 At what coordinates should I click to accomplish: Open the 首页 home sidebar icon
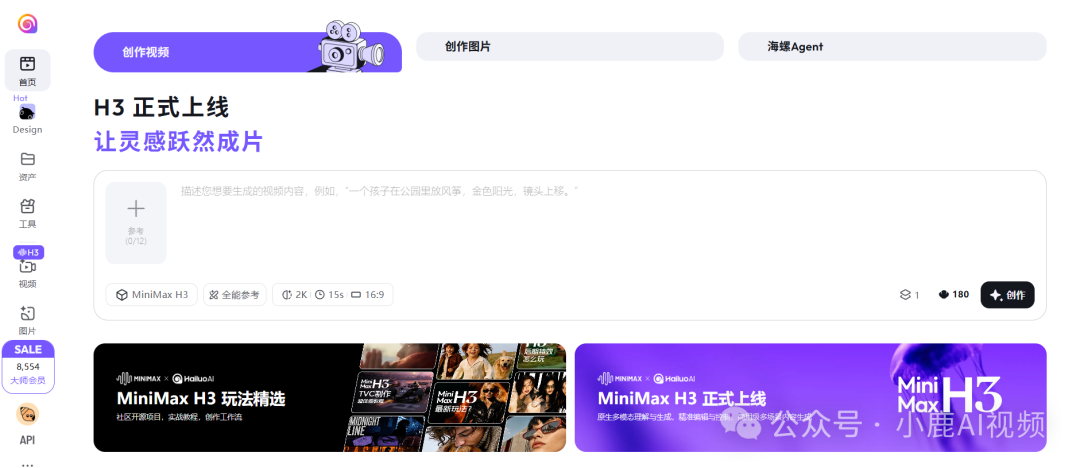[x=28, y=70]
